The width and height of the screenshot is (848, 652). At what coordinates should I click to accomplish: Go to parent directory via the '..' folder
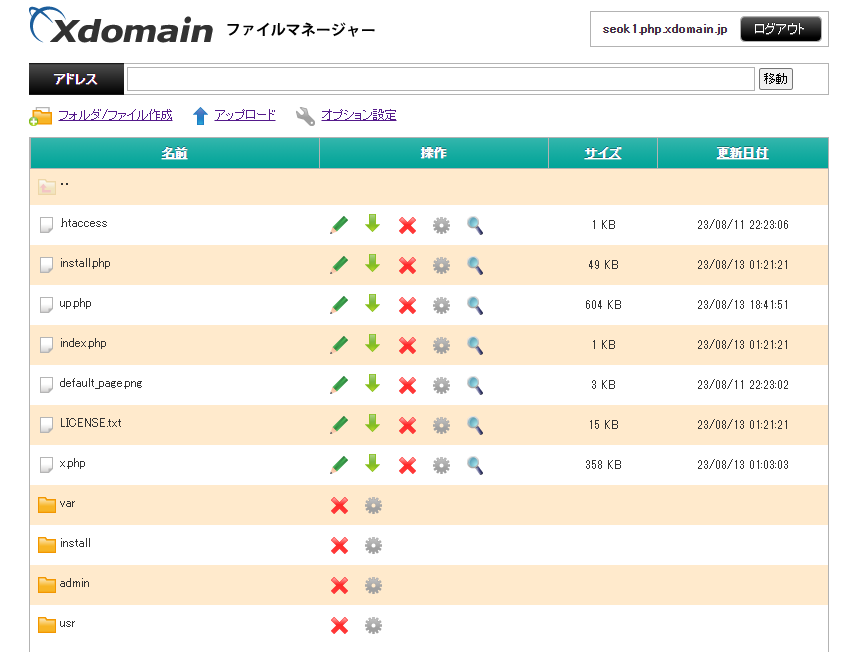(x=64, y=185)
